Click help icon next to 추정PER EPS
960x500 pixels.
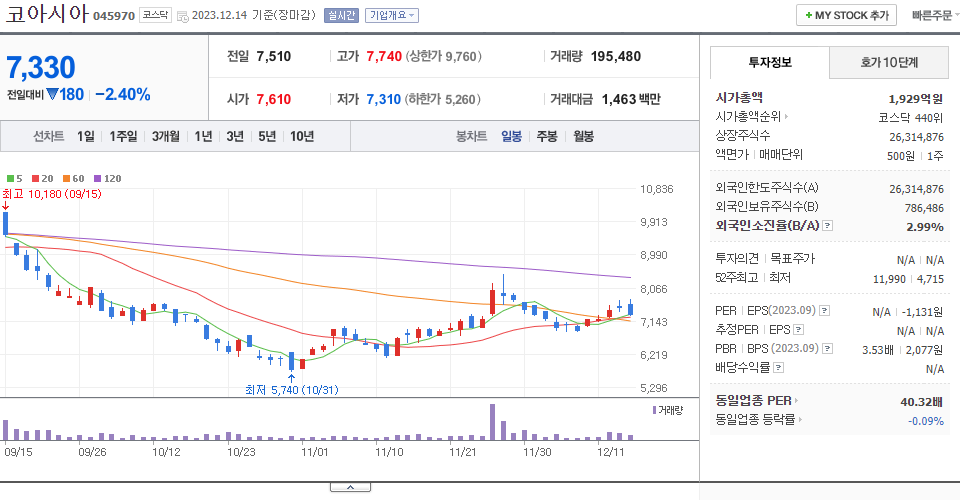(798, 330)
